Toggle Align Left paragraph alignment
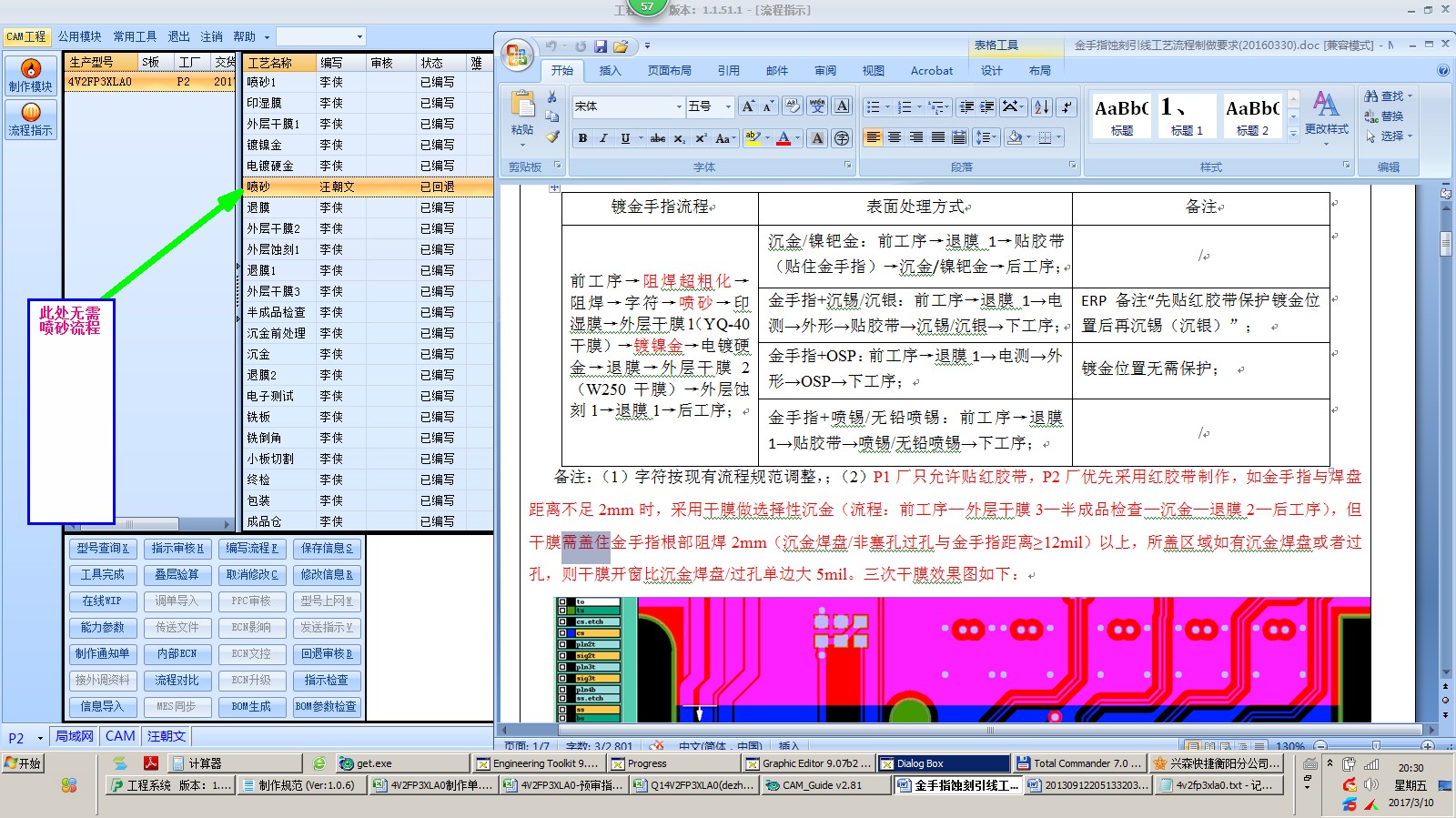The image size is (1456, 818). click(873, 138)
